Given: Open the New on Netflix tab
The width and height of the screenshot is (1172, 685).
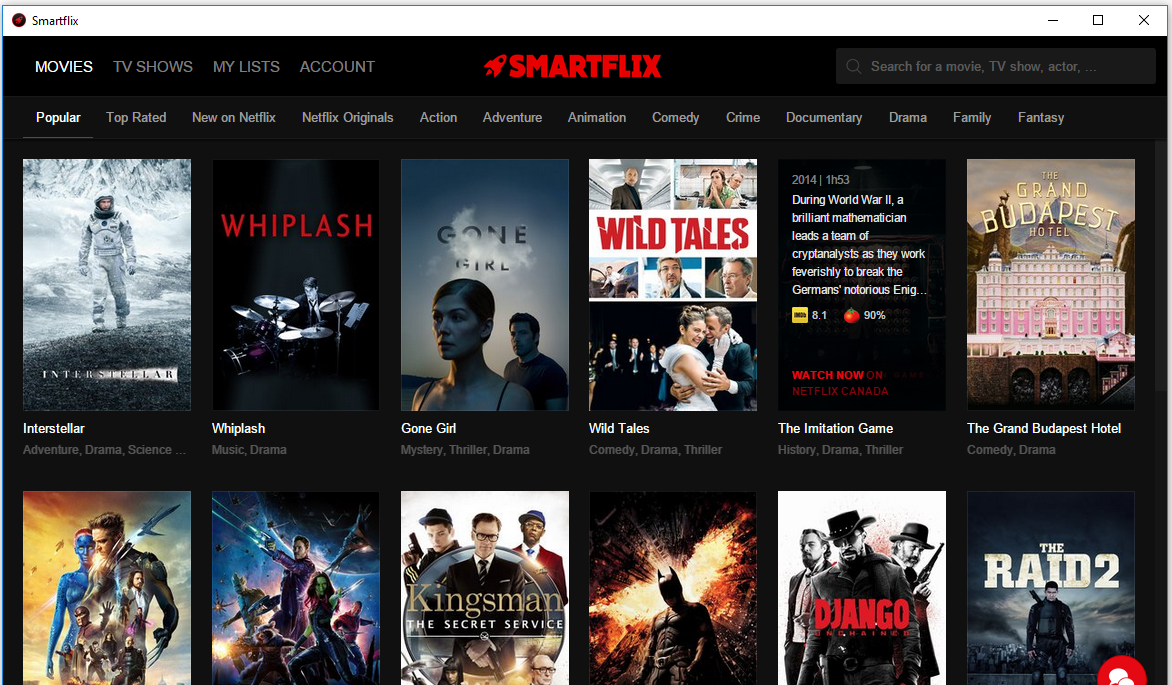Looking at the screenshot, I should click(234, 117).
